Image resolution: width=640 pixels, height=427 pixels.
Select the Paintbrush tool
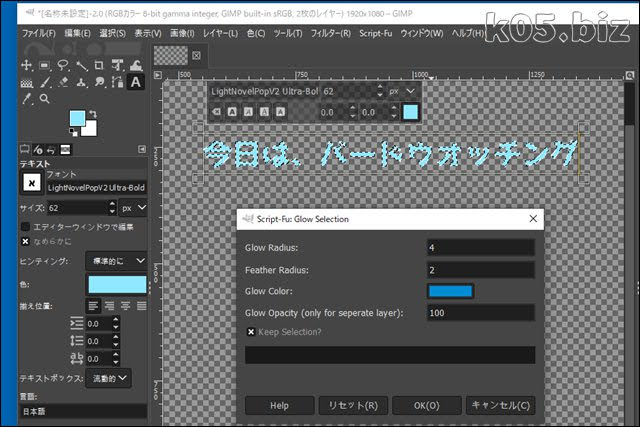44,83
